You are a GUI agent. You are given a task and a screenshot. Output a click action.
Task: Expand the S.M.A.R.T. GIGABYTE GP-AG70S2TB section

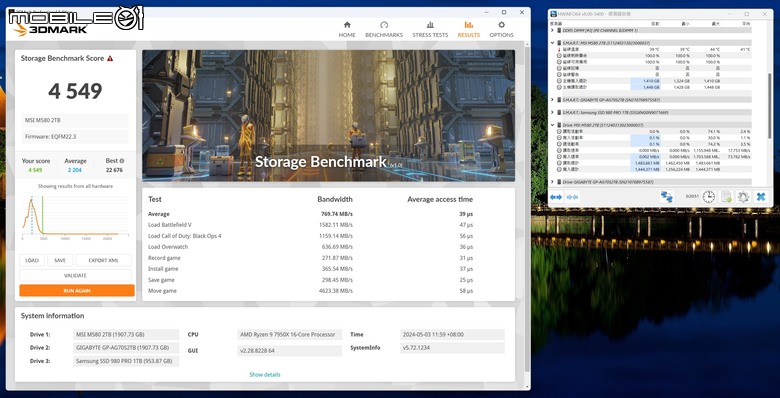(553, 100)
